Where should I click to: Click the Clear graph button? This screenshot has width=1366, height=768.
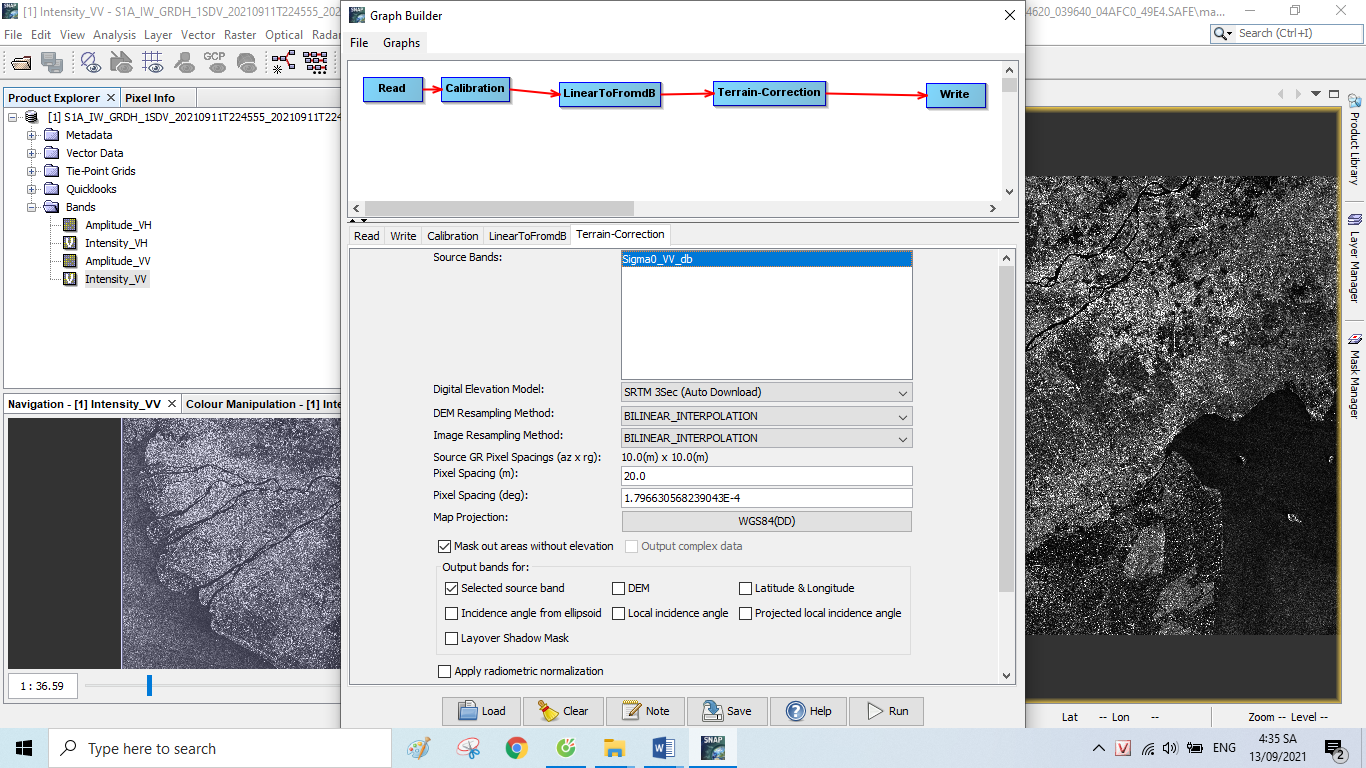563,711
